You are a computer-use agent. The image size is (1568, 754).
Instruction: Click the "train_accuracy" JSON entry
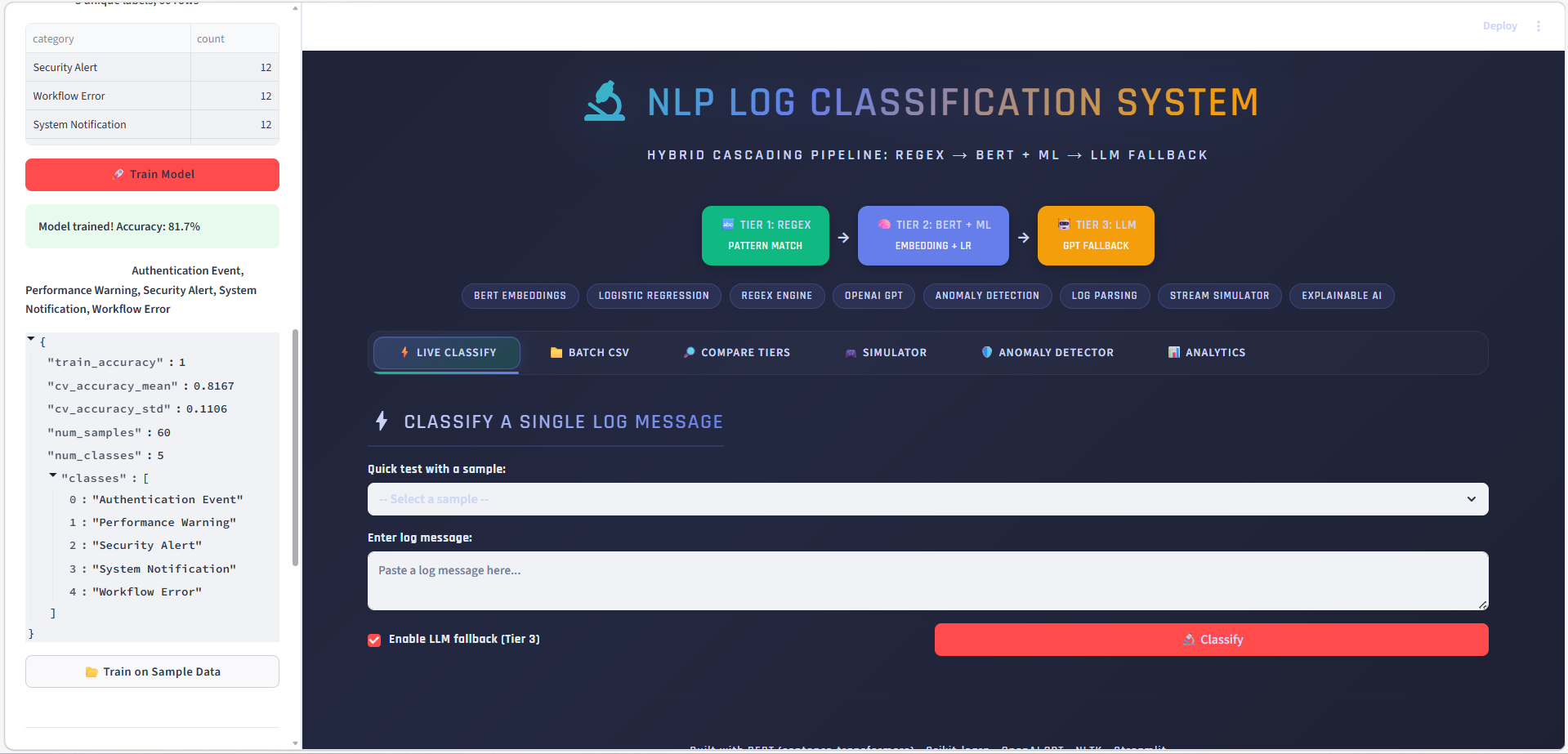pos(117,363)
